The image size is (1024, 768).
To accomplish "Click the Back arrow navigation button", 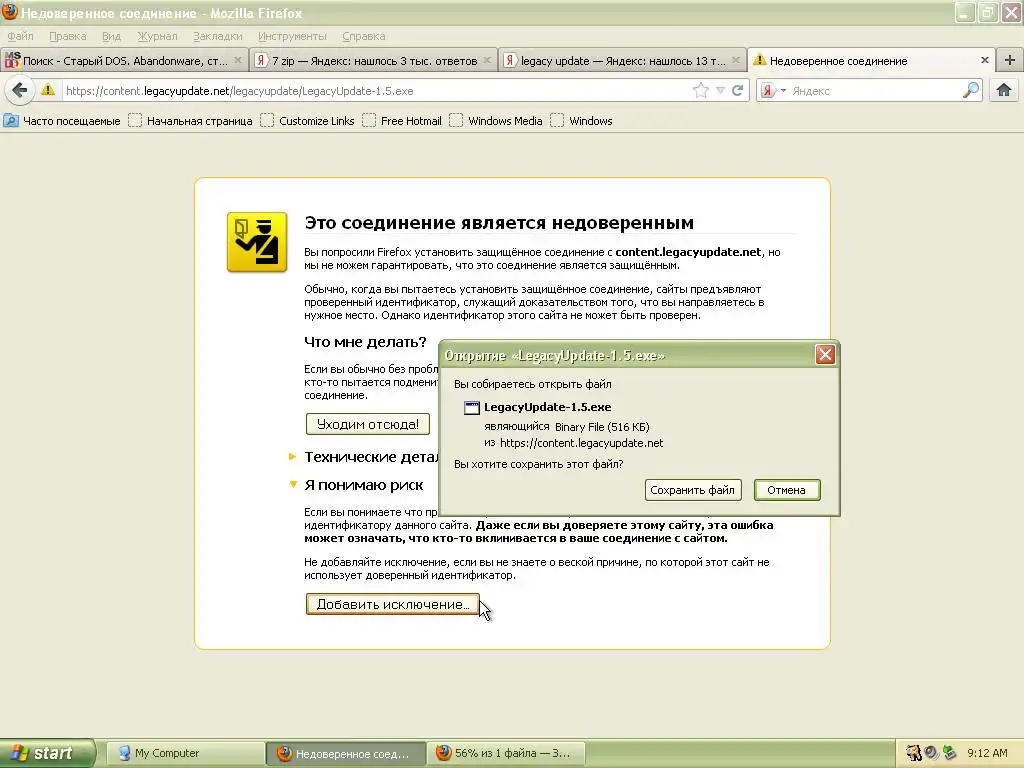I will tap(20, 90).
